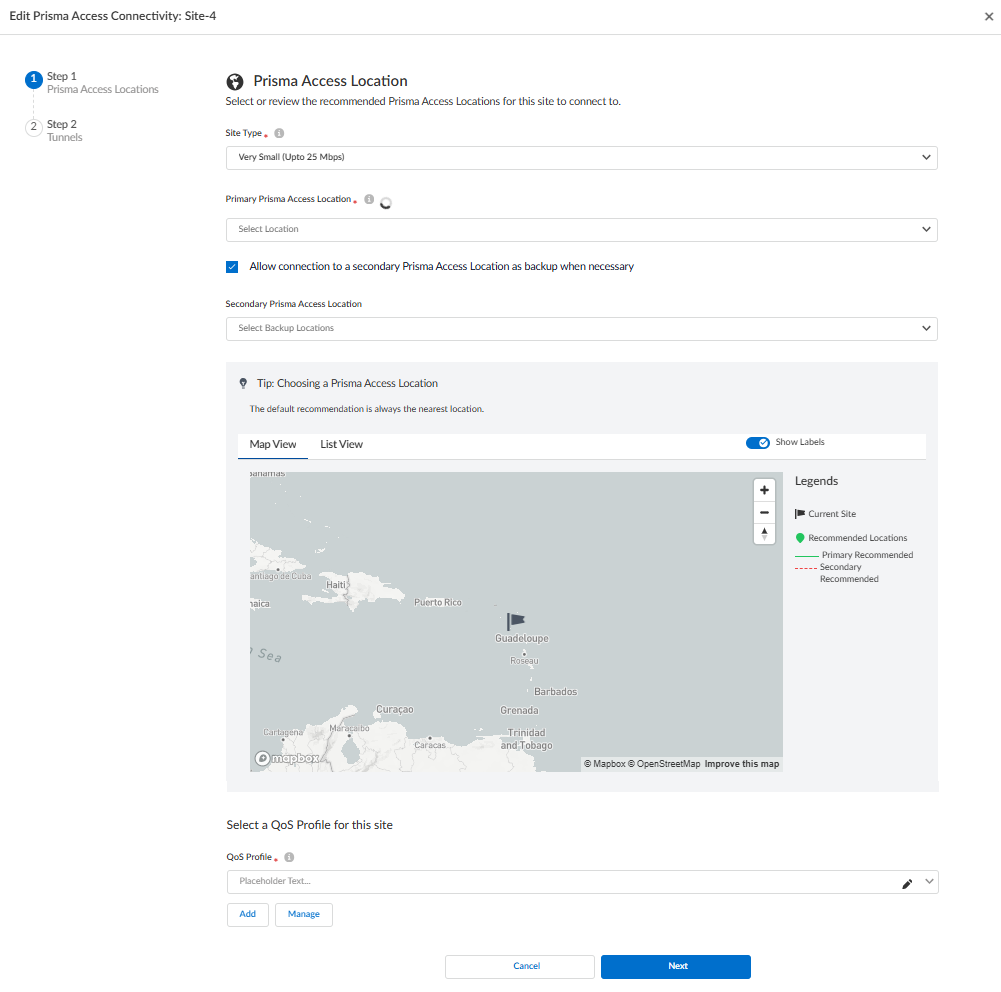Image resolution: width=1001 pixels, height=992 pixels.
Task: Reset map bearing with compass button
Action: [764, 534]
